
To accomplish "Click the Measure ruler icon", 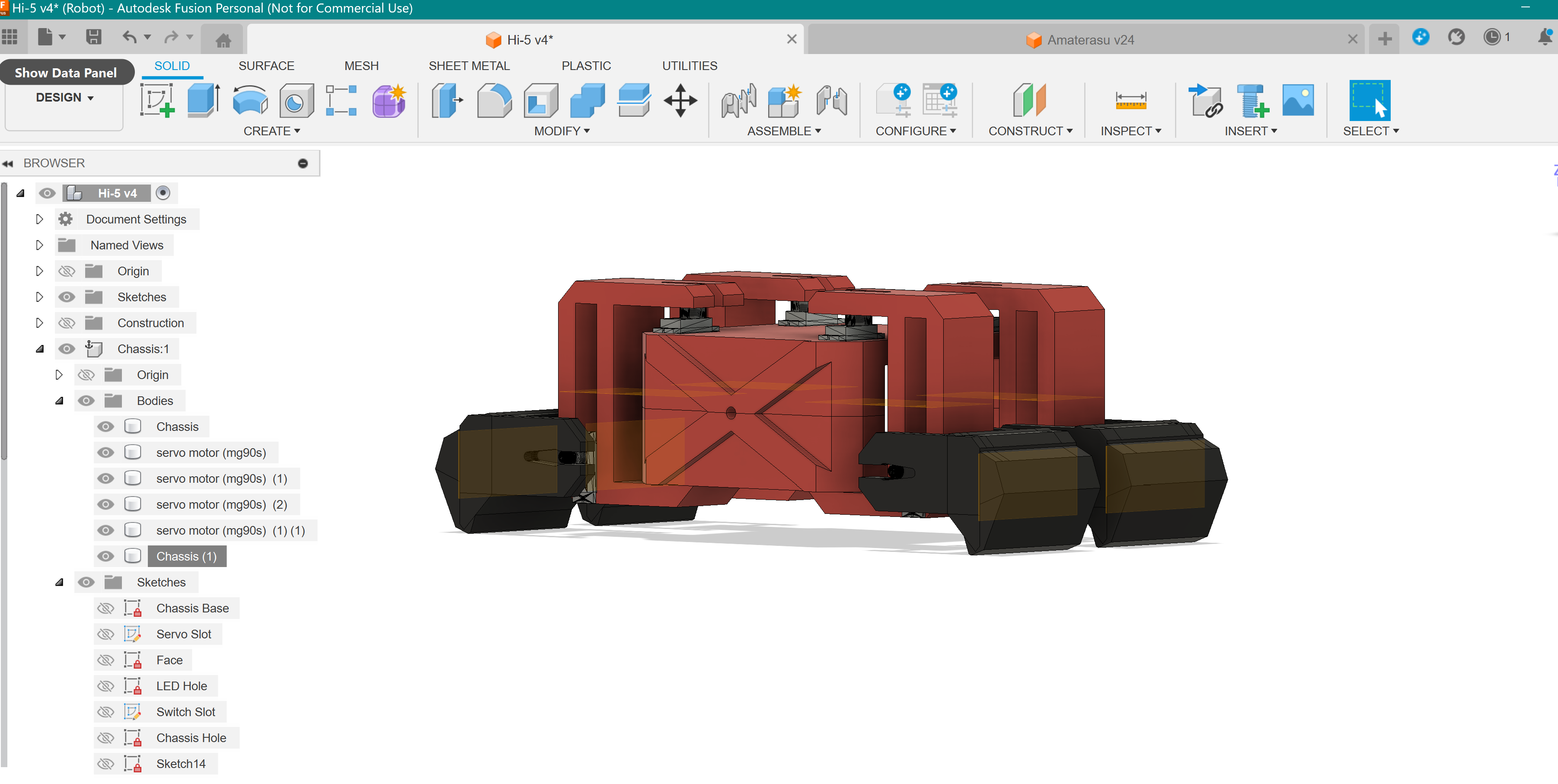I will [1130, 100].
